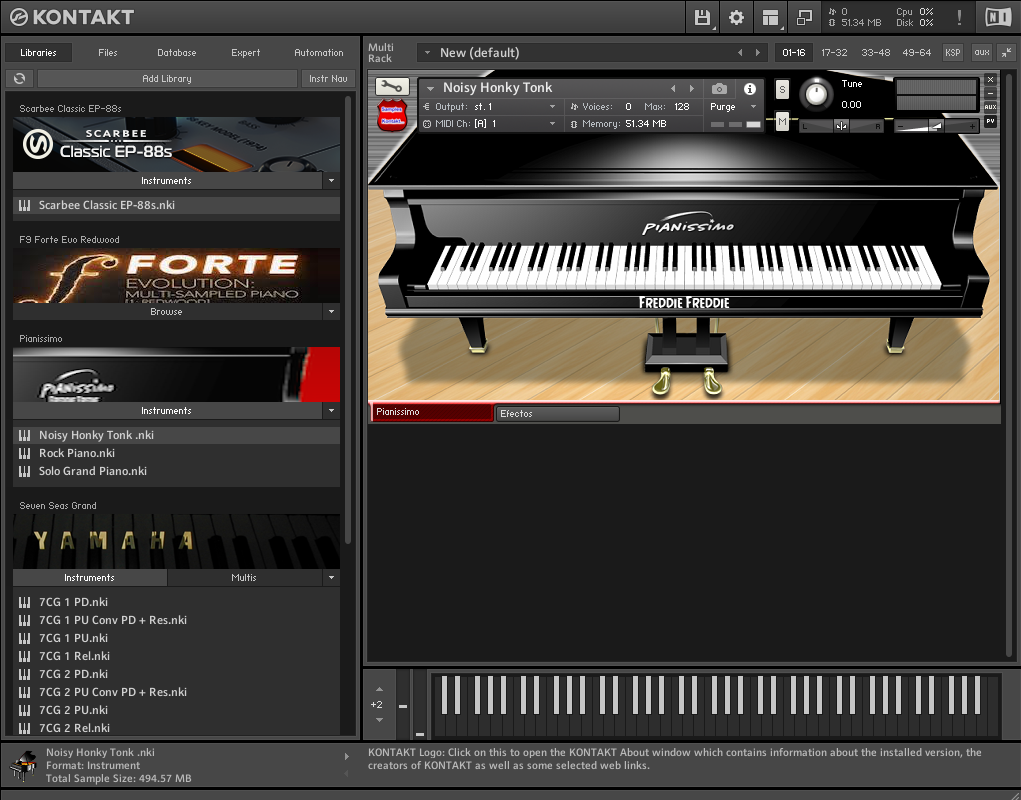The height and width of the screenshot is (800, 1021).
Task: Click the piano icon in the info pane
Action: (24, 766)
